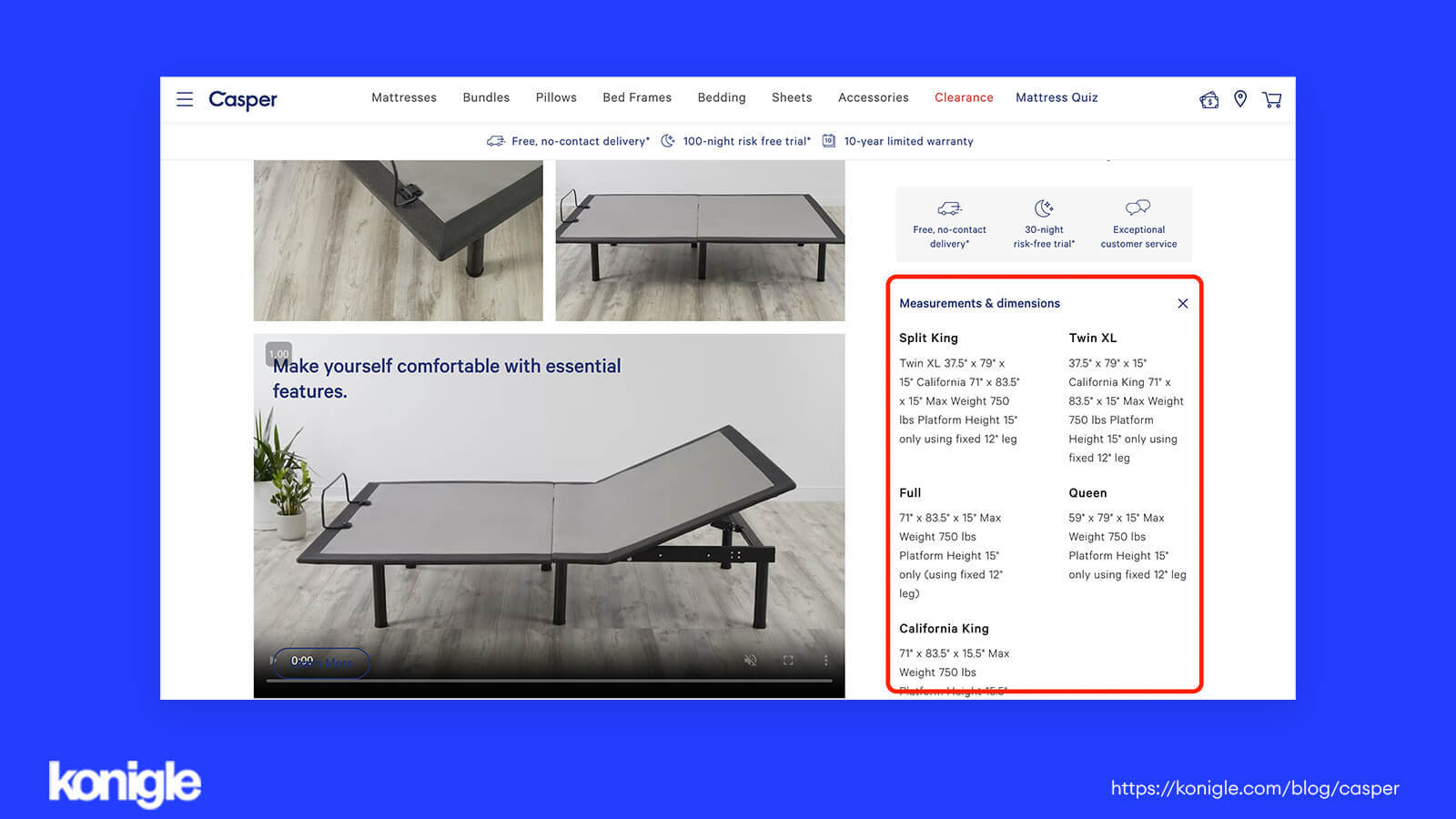This screenshot has width=1456, height=819.
Task: Open the hamburger menu icon
Action: [185, 99]
